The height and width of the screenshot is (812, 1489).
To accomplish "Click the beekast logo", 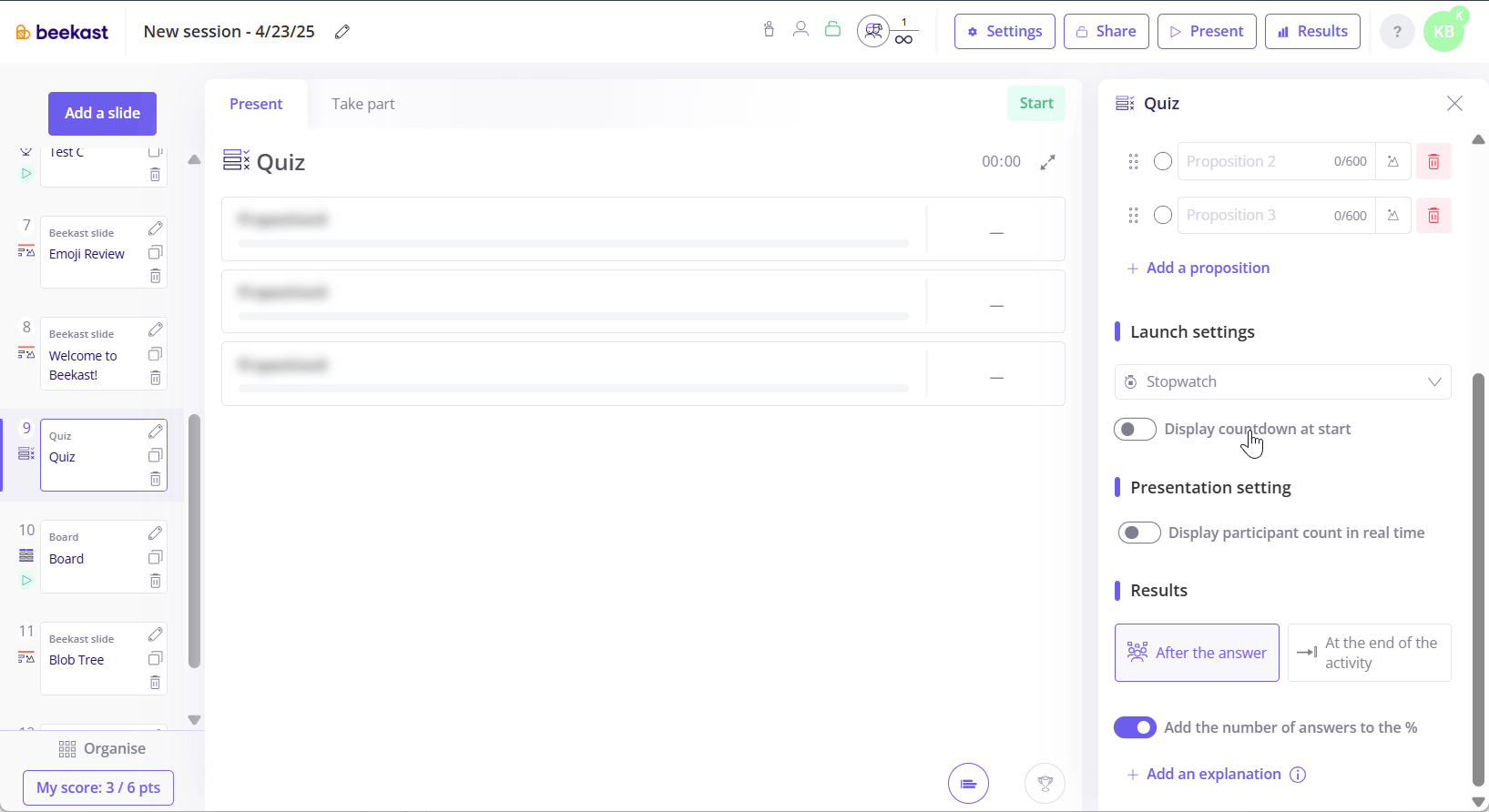I will (62, 32).
